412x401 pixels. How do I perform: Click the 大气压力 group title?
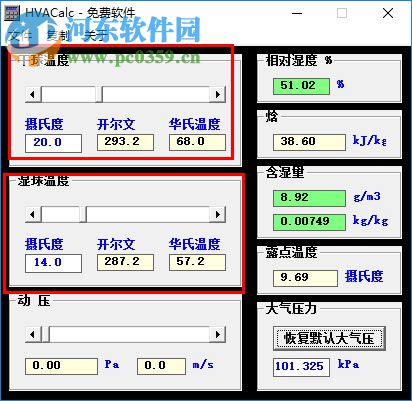[291, 308]
